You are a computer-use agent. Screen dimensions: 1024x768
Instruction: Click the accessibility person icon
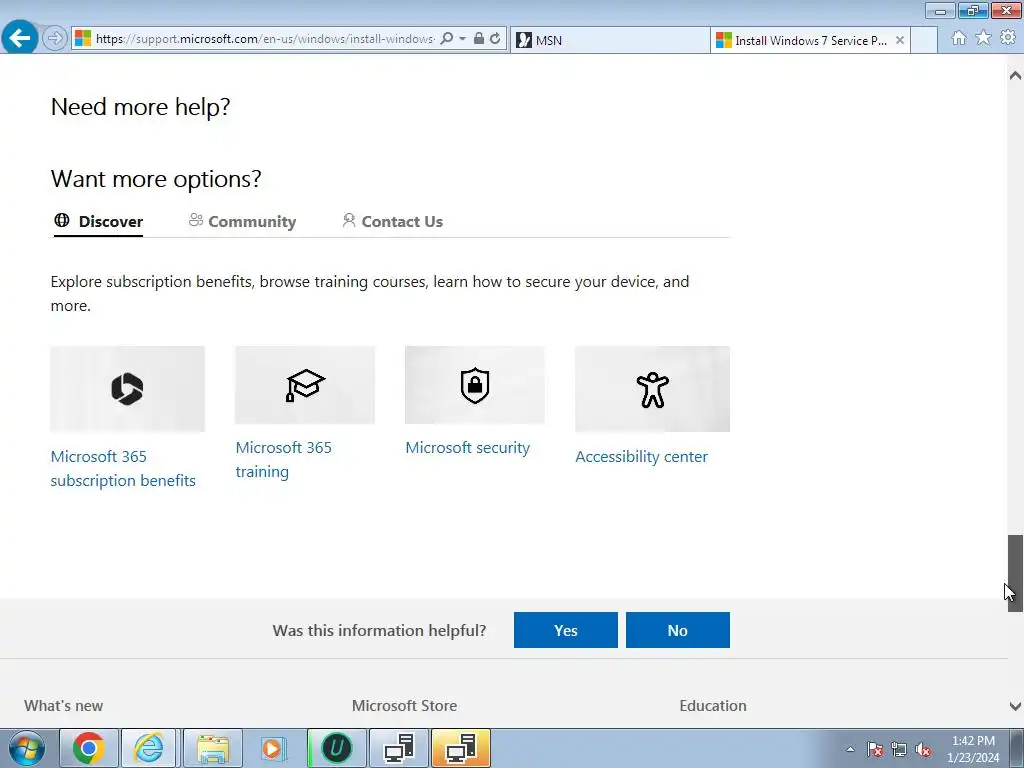[652, 389]
